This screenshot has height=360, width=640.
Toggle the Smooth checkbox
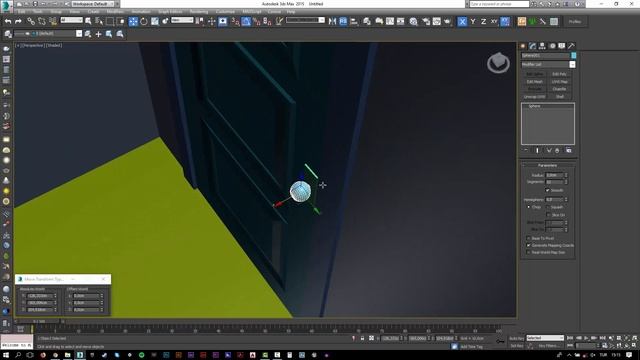(x=548, y=190)
